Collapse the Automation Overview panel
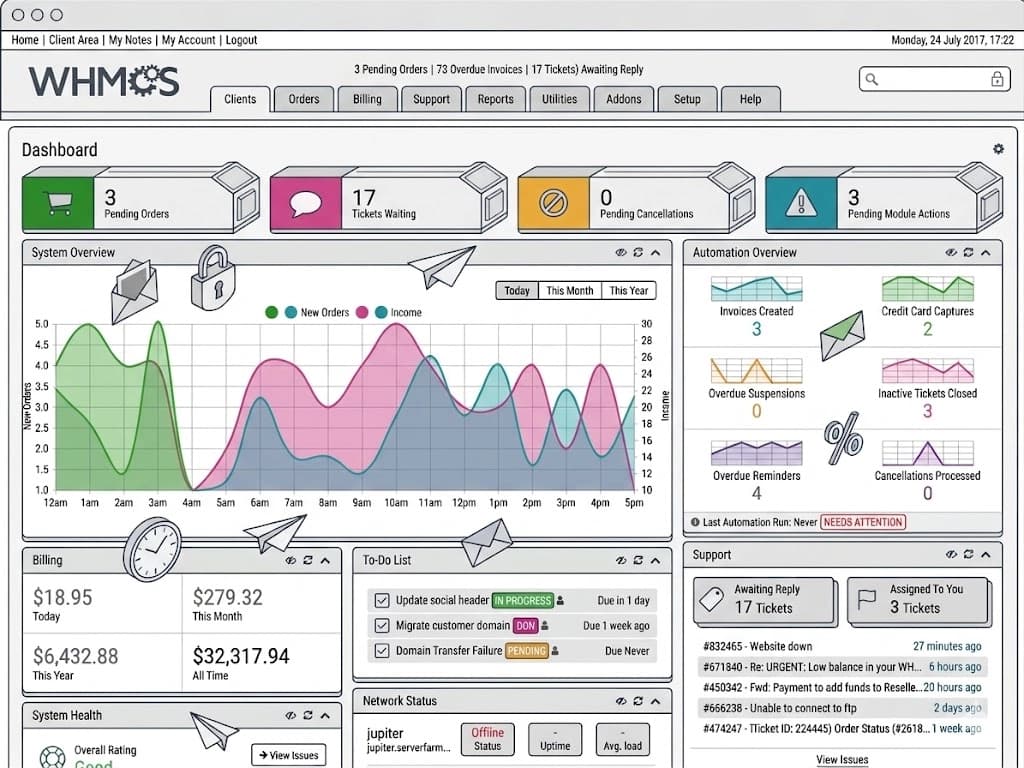This screenshot has width=1024, height=768. tap(986, 252)
